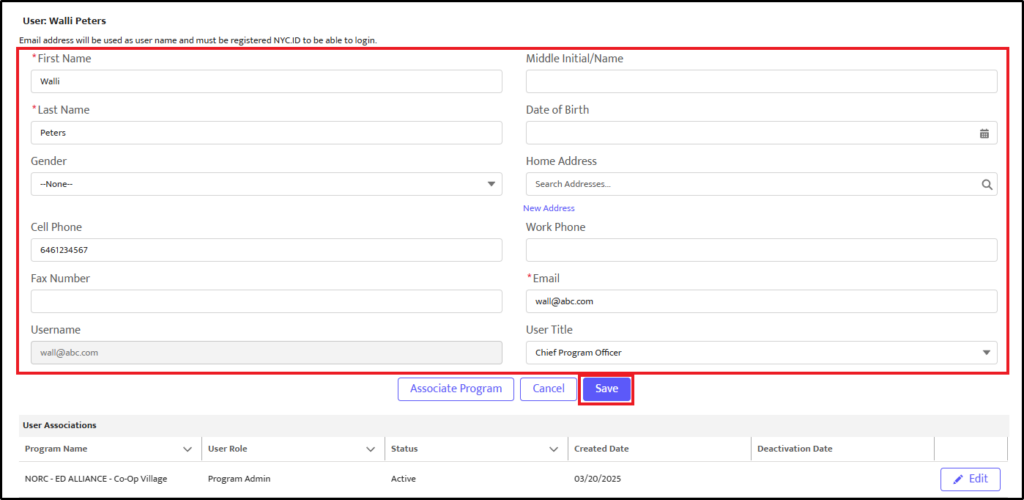The image size is (1024, 500).
Task: Click the Program Admin role cell
Action: pyautogui.click(x=239, y=478)
